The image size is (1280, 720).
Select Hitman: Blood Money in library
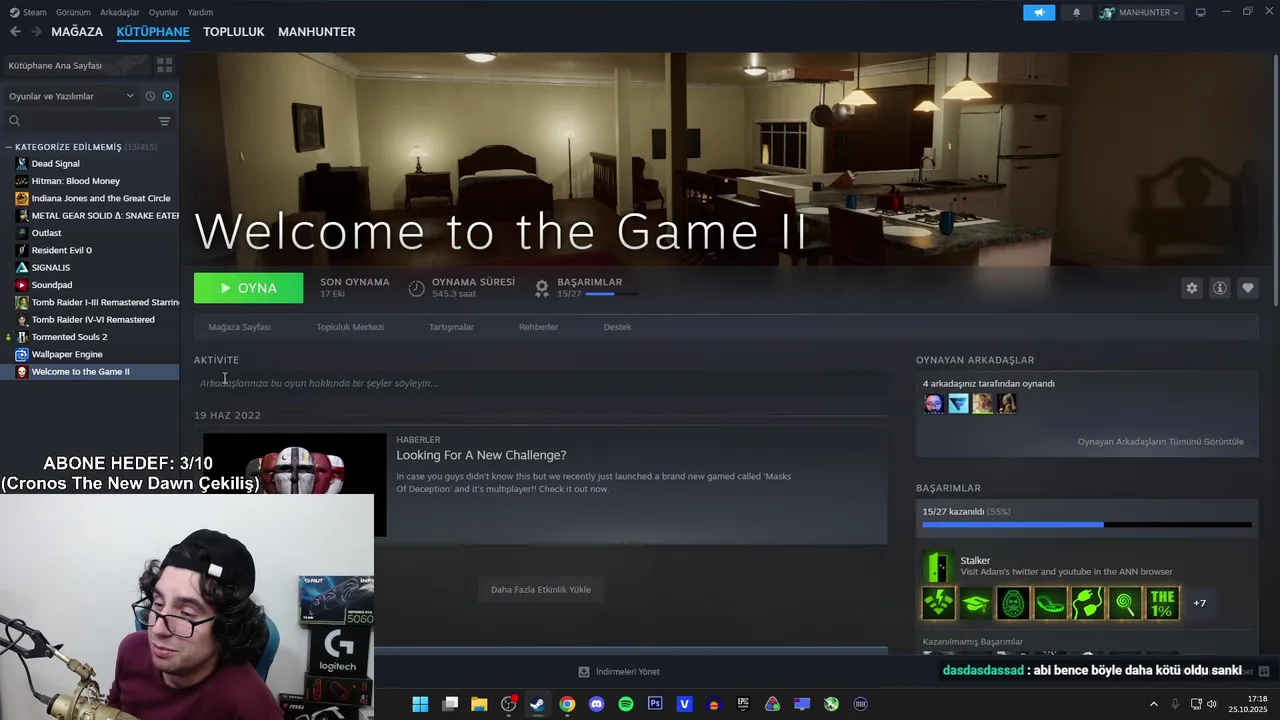click(x=75, y=181)
